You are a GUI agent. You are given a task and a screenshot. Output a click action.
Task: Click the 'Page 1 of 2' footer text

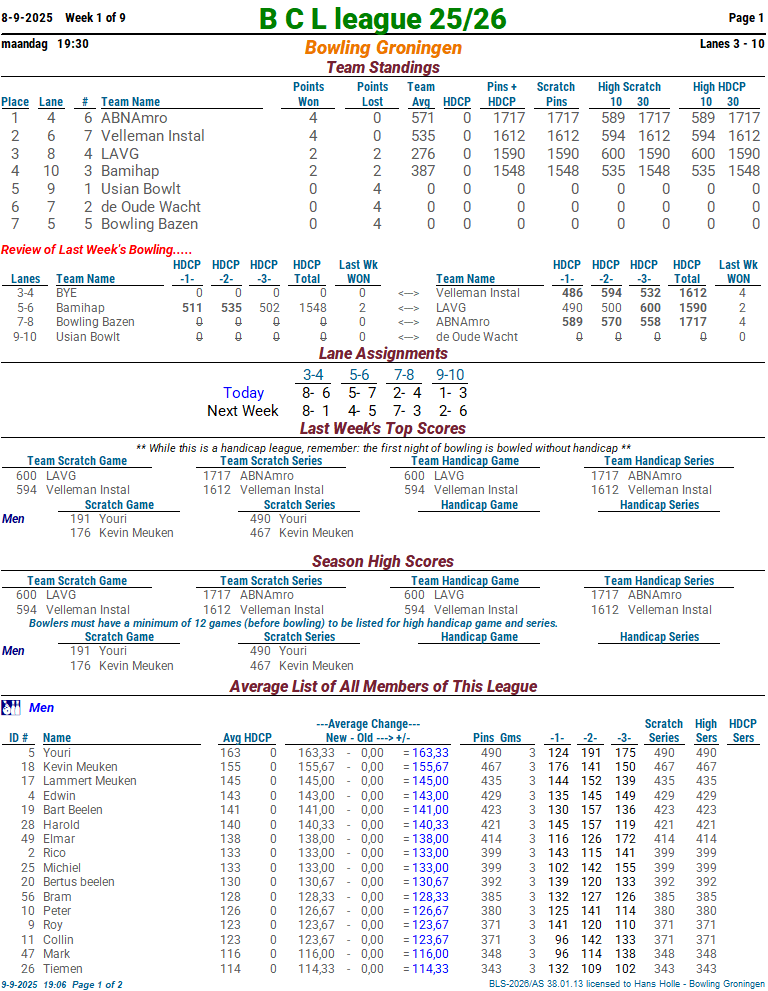click(97, 985)
